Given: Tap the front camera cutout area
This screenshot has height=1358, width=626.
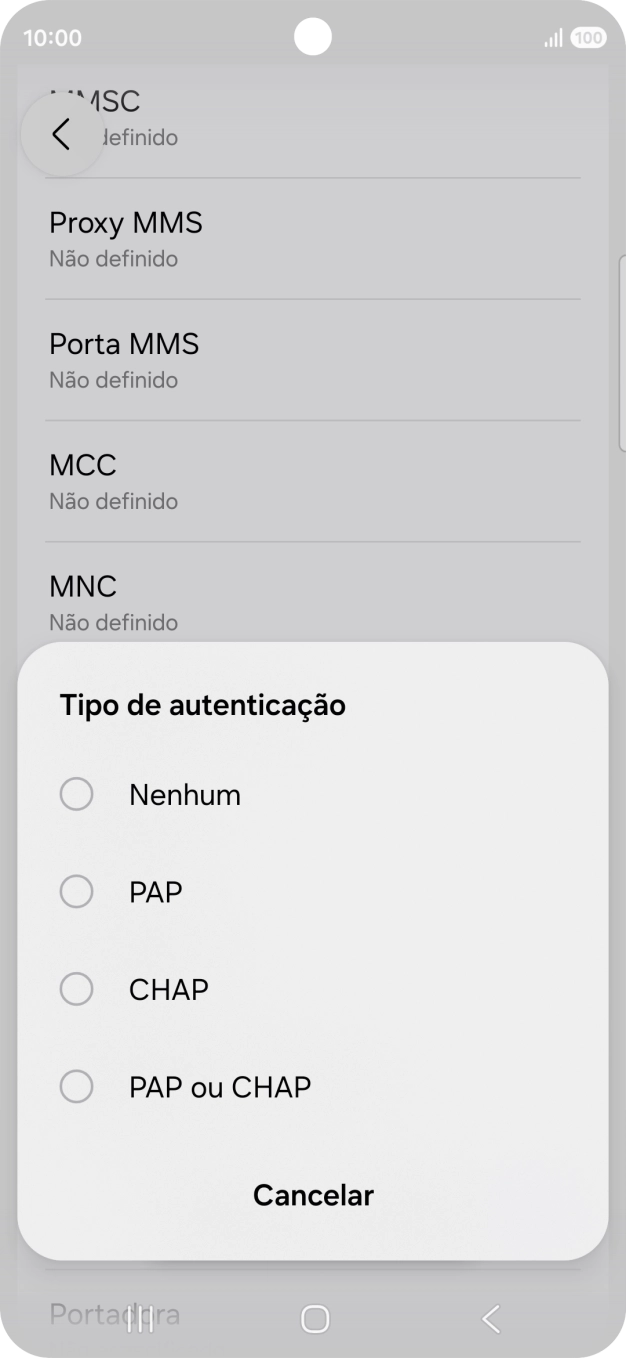Looking at the screenshot, I should pos(313,36).
